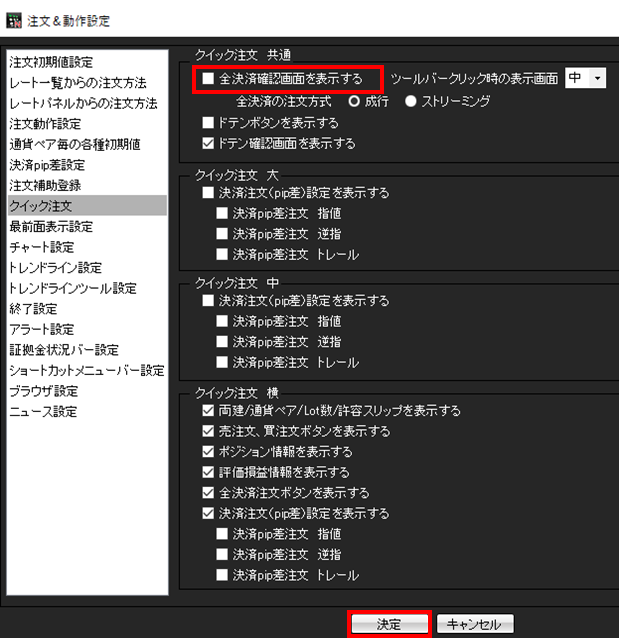Select 通貨ペア毎の各種初期値
The image size is (619, 638).
(87, 144)
